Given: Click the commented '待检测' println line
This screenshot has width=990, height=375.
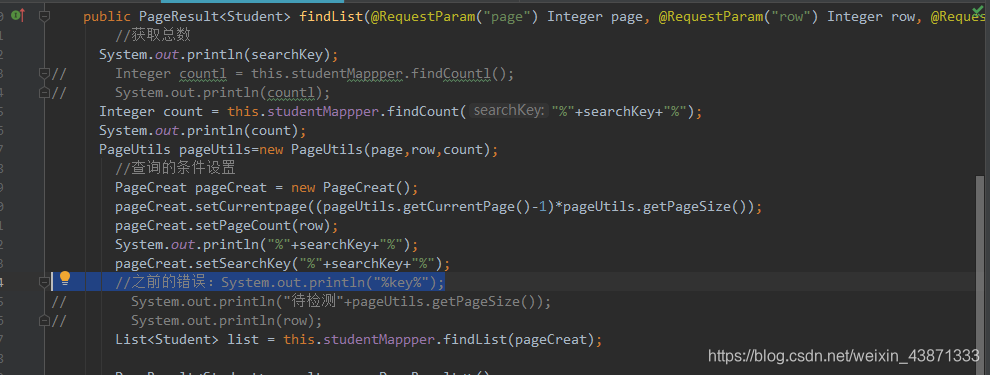Looking at the screenshot, I should click(341, 302).
